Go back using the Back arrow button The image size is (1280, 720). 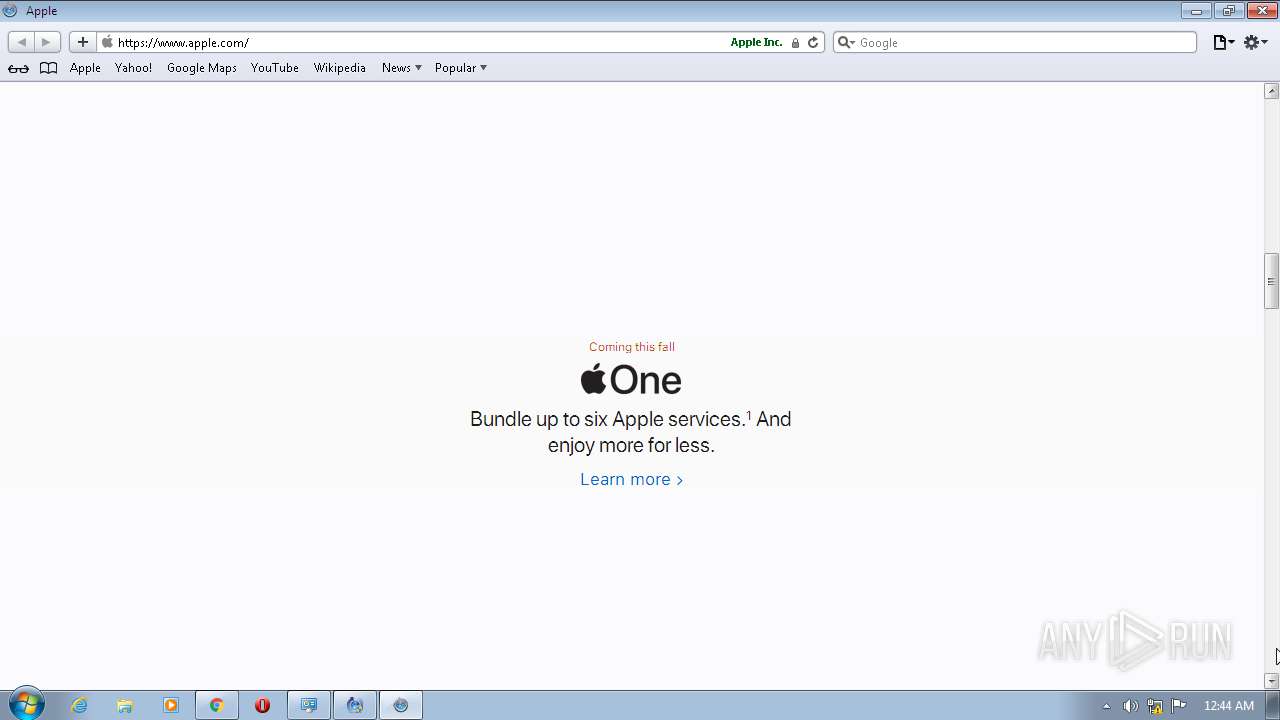[22, 42]
